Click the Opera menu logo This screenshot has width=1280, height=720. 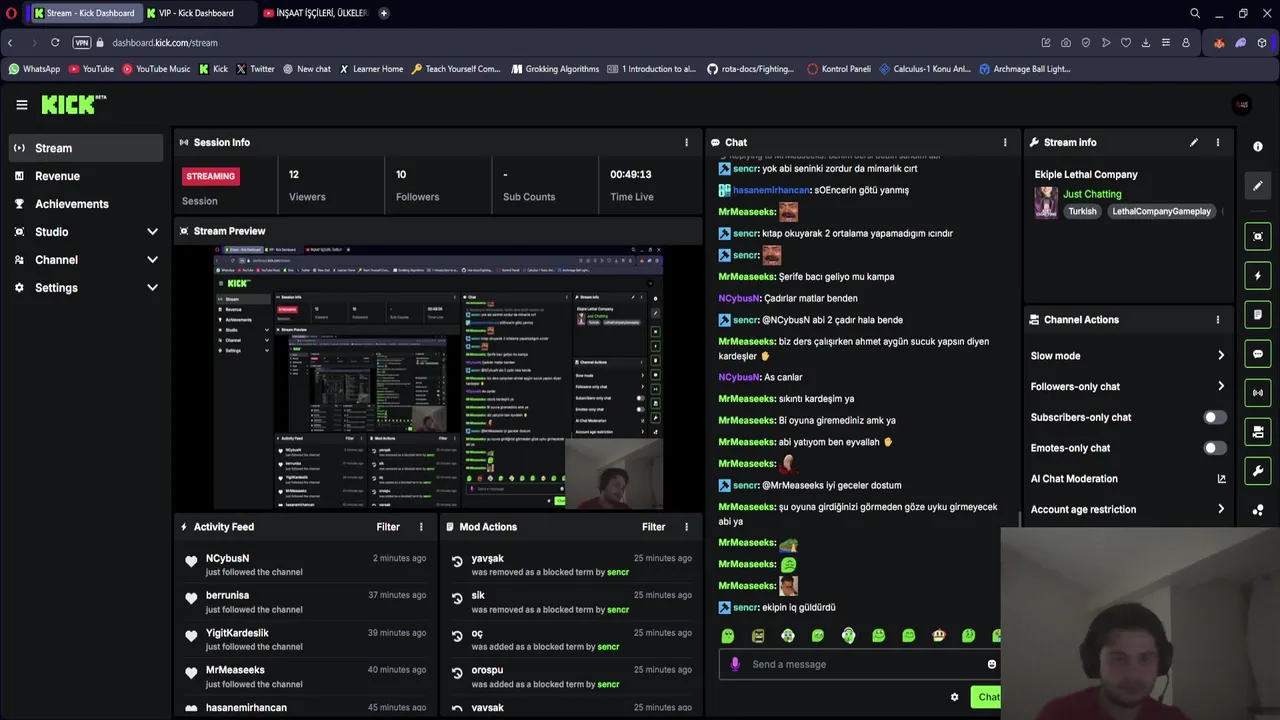[x=12, y=13]
